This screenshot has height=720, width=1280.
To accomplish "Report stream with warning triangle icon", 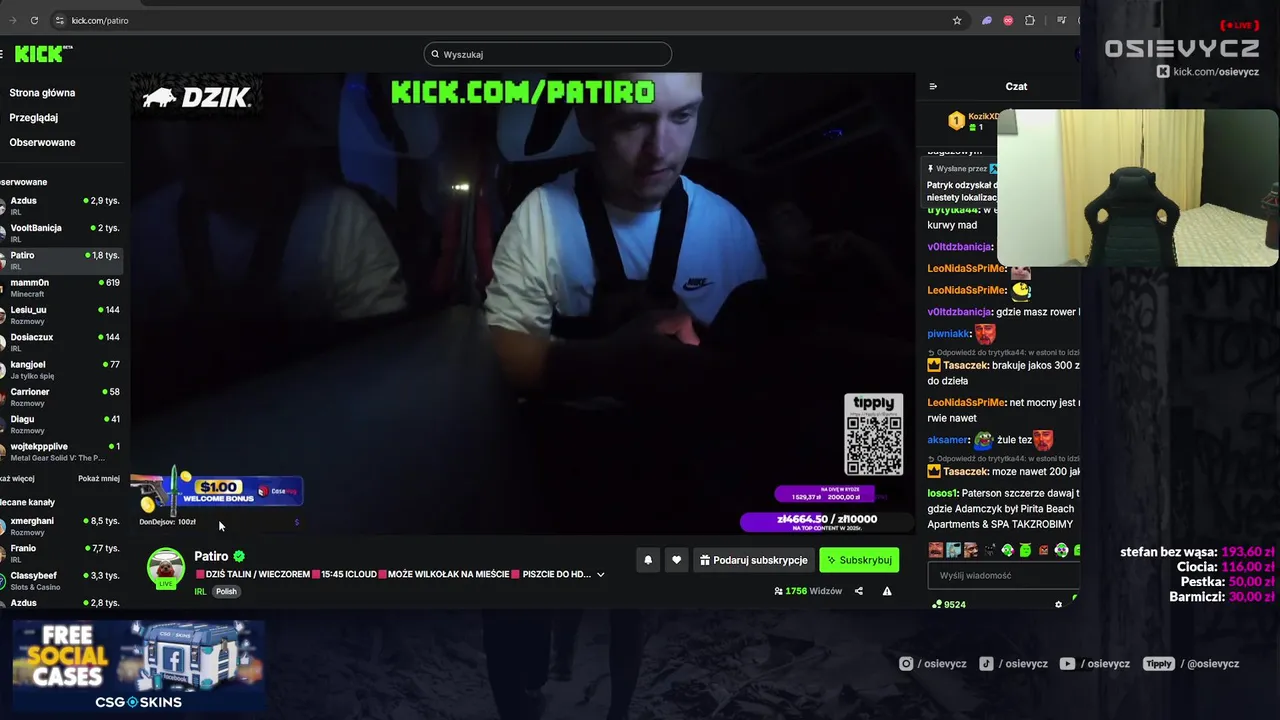I will pyautogui.click(x=887, y=591).
